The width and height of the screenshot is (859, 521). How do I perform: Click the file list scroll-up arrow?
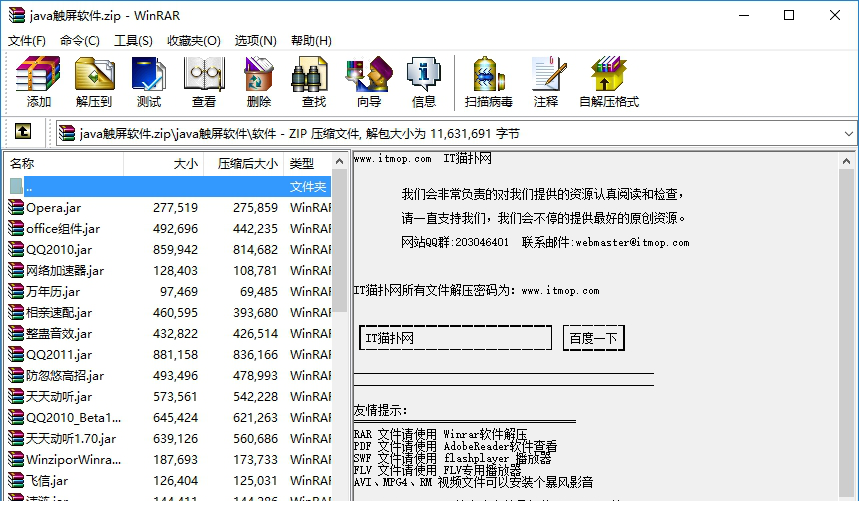(340, 161)
